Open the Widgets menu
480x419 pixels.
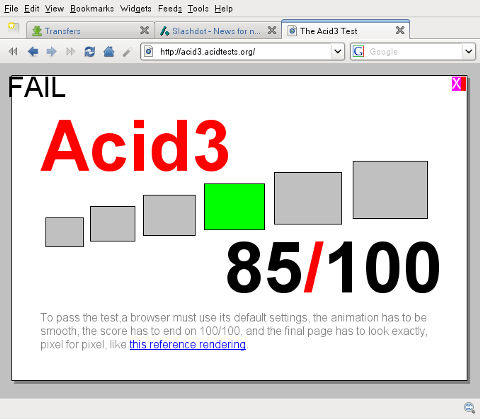pyautogui.click(x=136, y=9)
